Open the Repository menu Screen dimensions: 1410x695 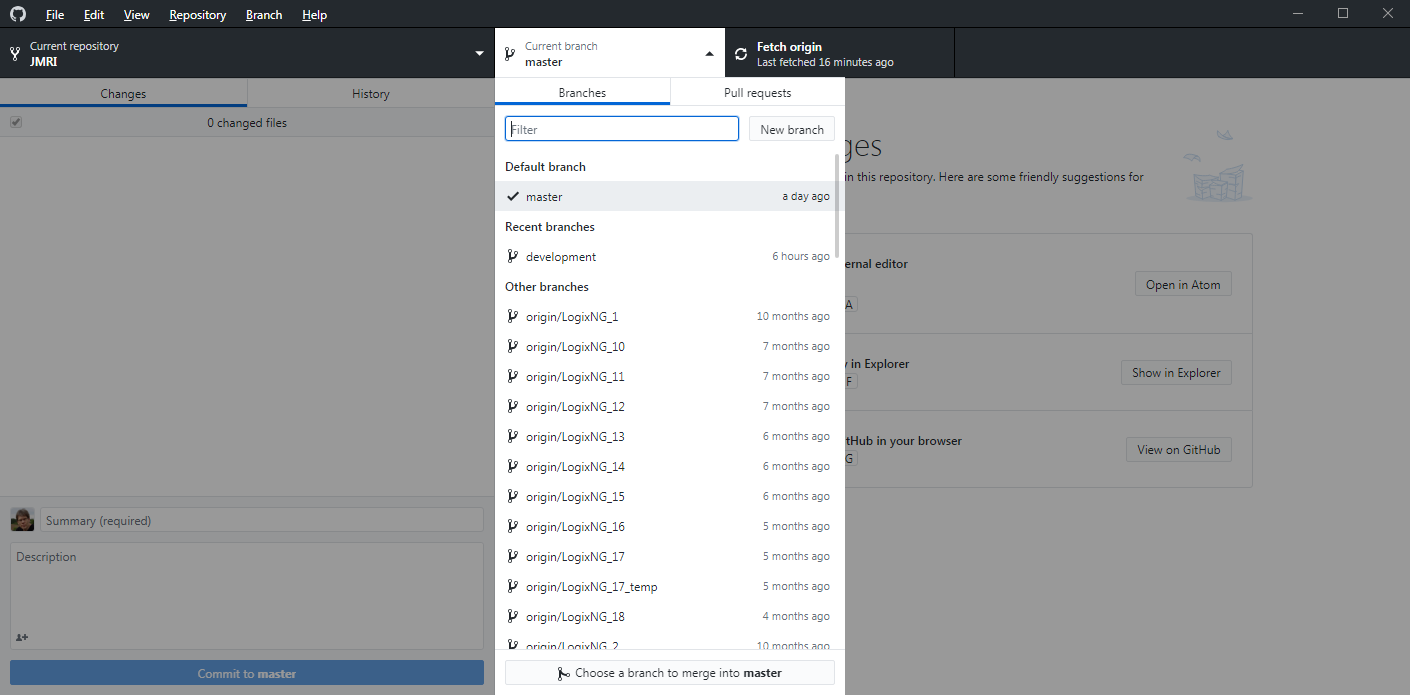(197, 15)
